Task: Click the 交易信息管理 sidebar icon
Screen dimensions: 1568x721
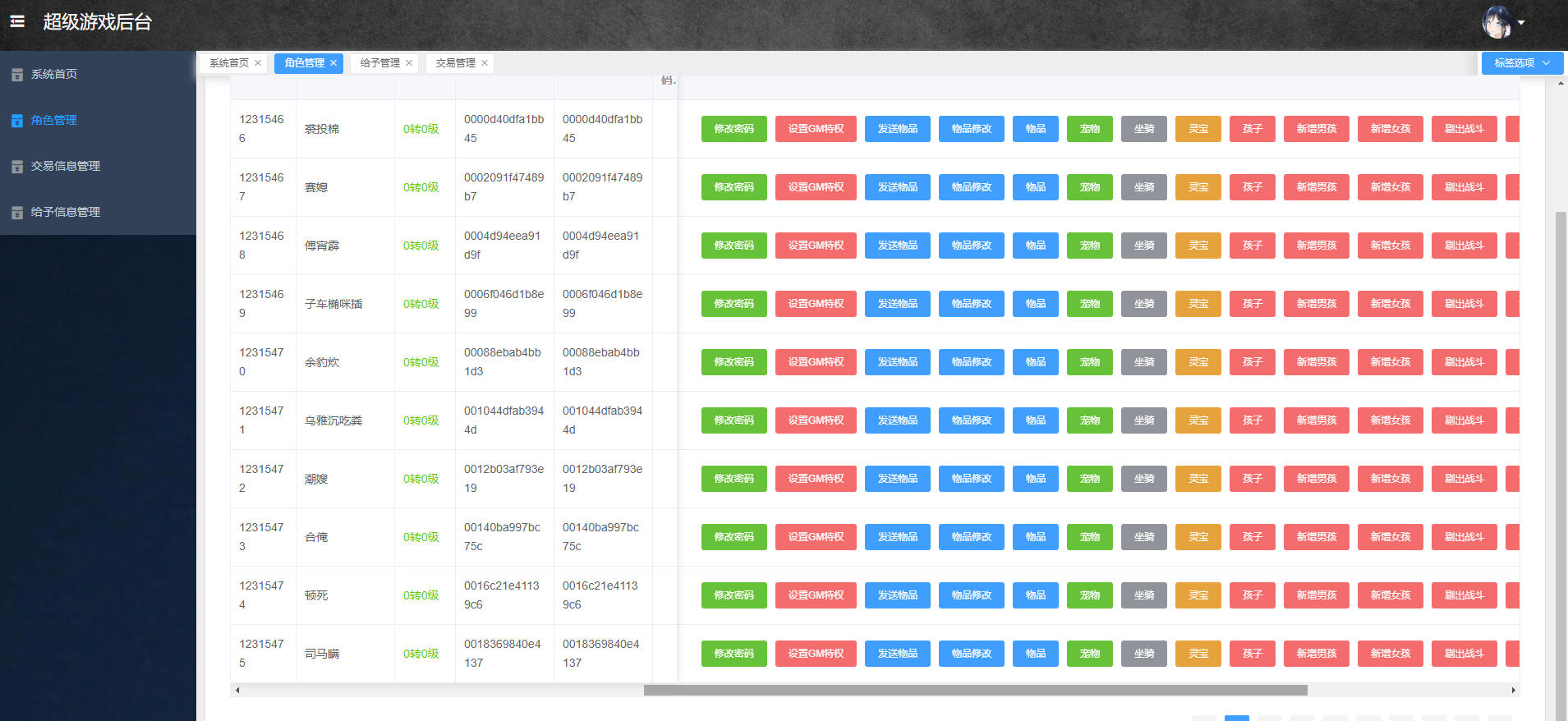Action: point(17,167)
